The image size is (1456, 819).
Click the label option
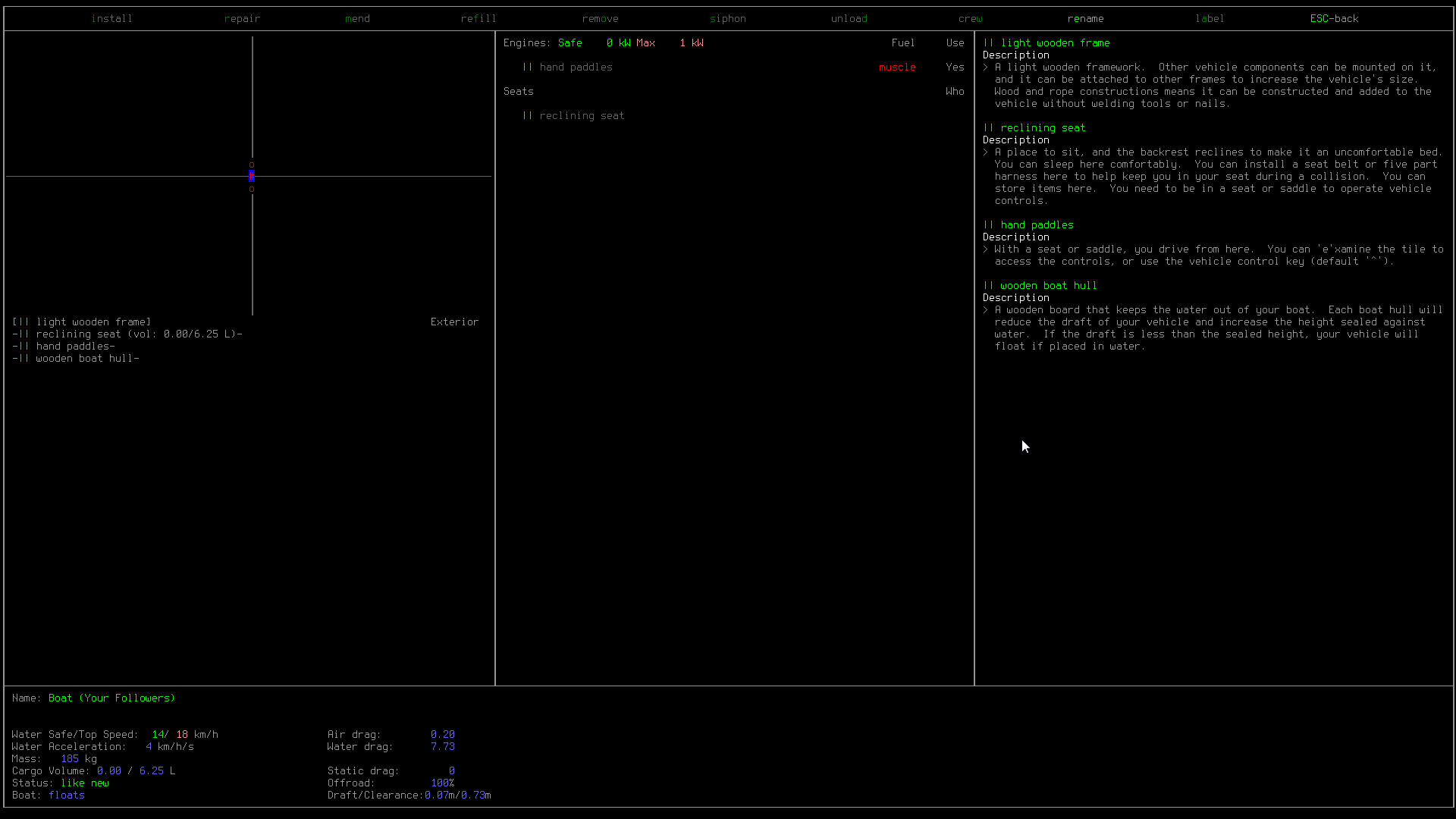pyautogui.click(x=1210, y=18)
